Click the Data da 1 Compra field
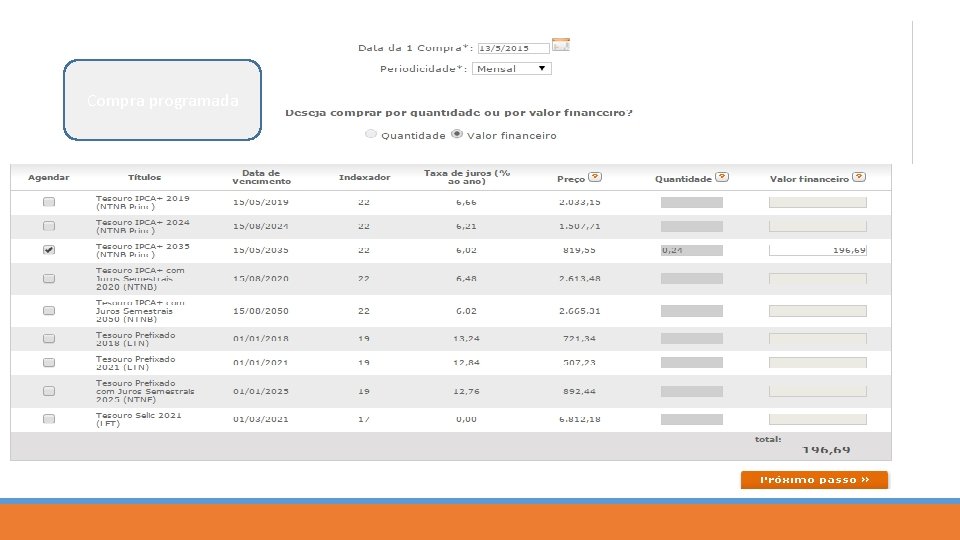Screen dimensions: 960x540 click(514, 48)
